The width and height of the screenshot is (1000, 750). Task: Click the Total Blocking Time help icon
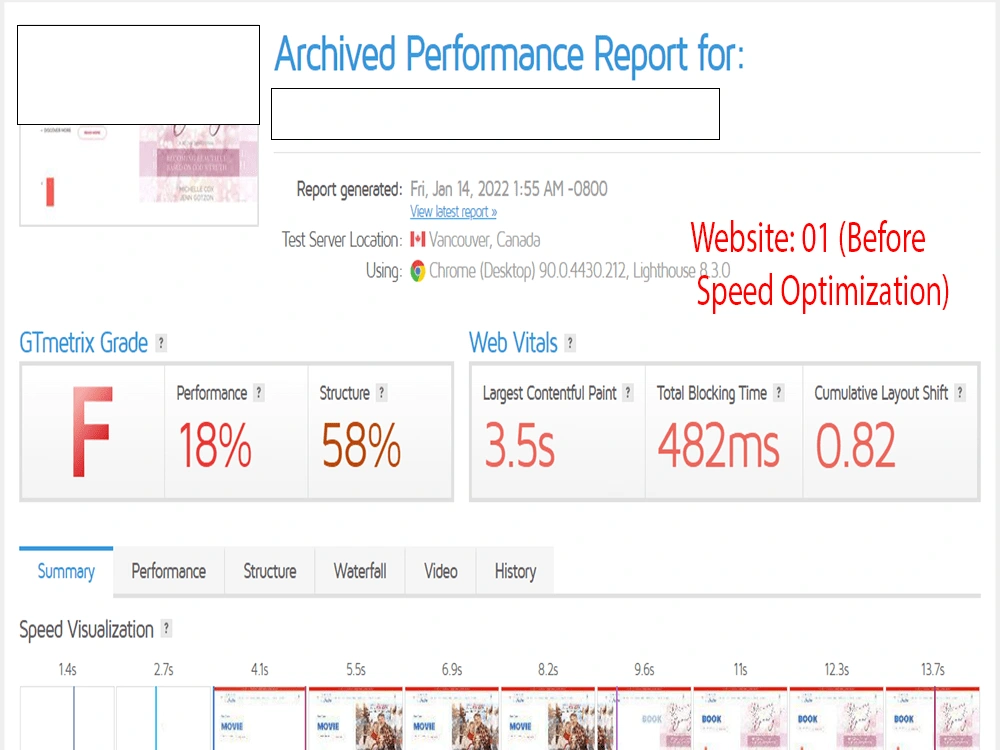tap(778, 393)
